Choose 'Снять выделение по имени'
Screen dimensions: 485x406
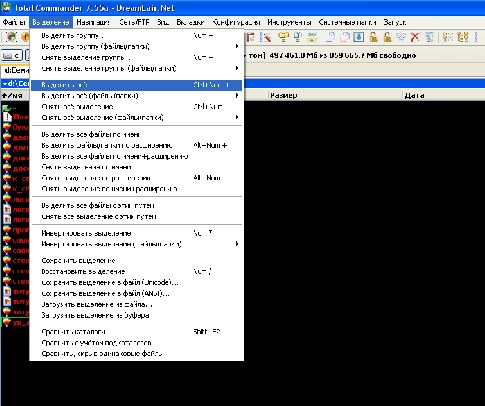(x=137, y=167)
